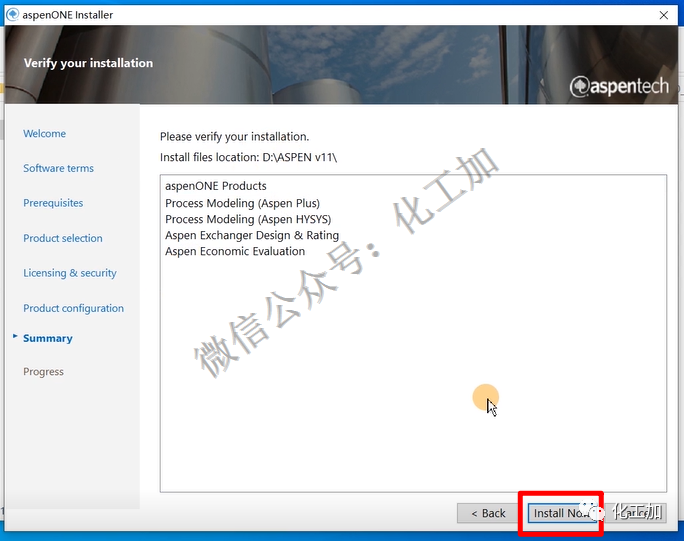Go to the Welcome step
The height and width of the screenshot is (541, 684).
pyautogui.click(x=45, y=134)
